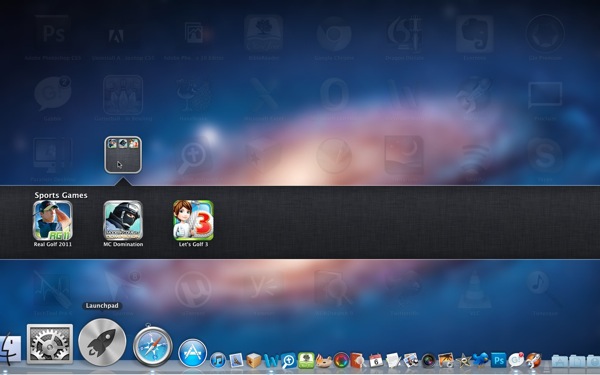The width and height of the screenshot is (600, 375).
Task: Open System Preferences from the Dock
Action: click(50, 344)
